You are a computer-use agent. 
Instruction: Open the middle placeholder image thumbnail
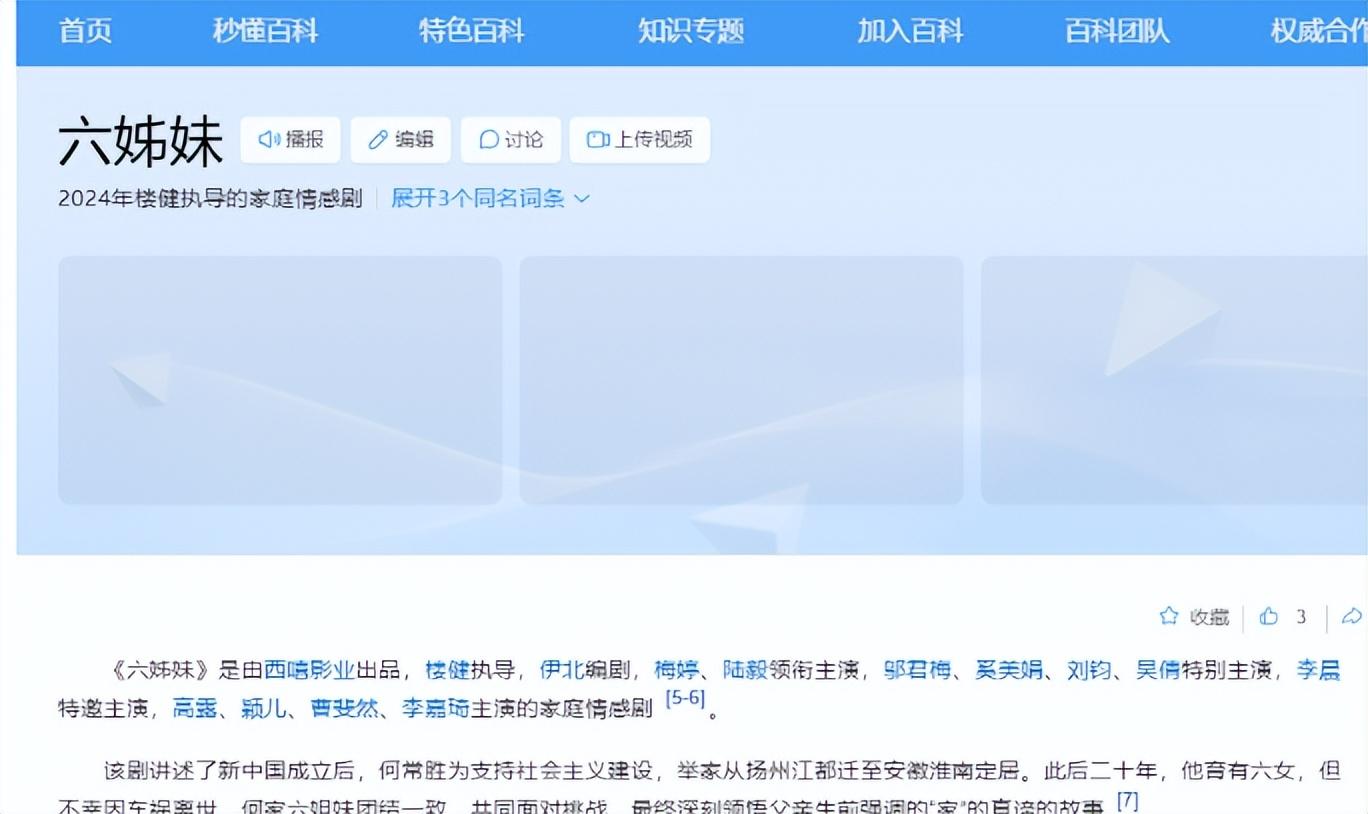click(x=741, y=380)
